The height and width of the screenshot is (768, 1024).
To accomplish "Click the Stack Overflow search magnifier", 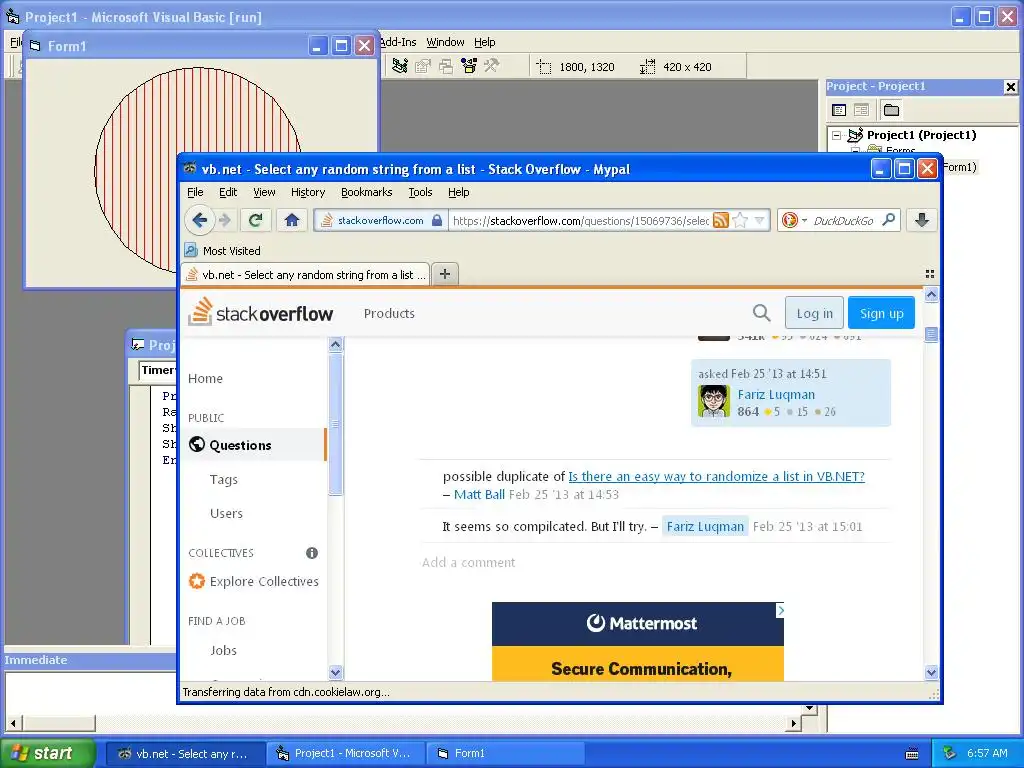I will [761, 313].
